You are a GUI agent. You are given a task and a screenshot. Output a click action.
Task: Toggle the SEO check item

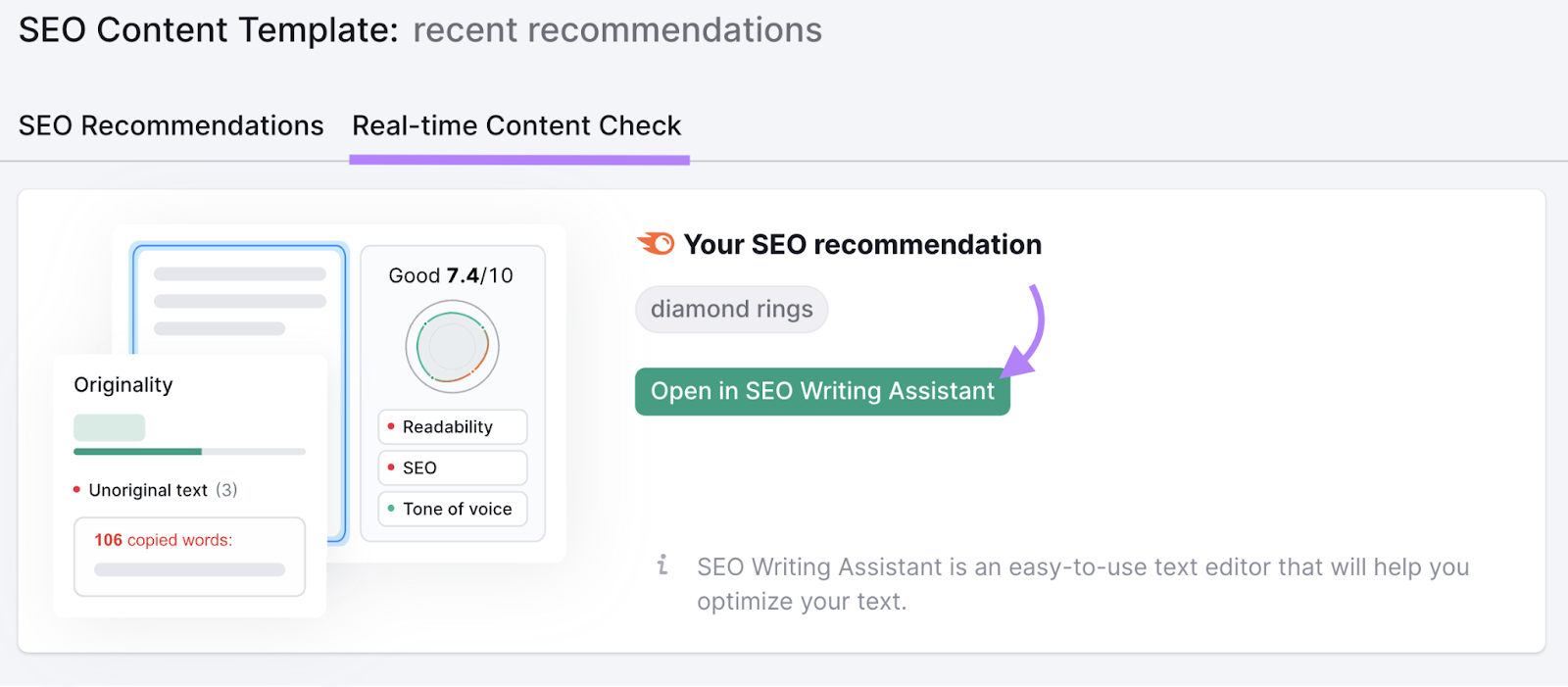click(452, 467)
